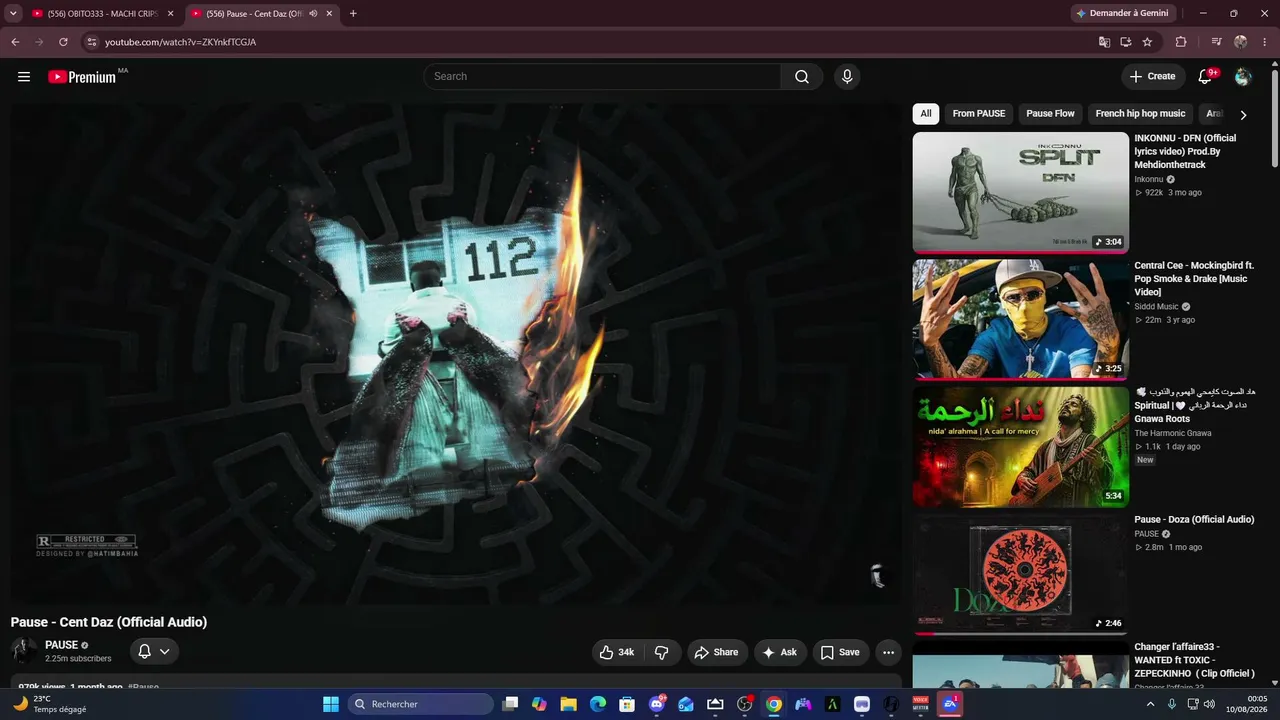Open more actions for the video

888,652
